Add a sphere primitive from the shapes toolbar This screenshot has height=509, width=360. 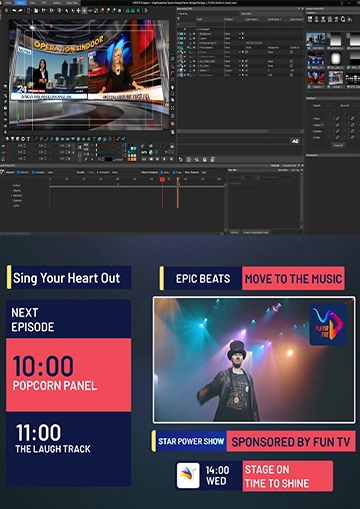pyautogui.click(x=7, y=139)
